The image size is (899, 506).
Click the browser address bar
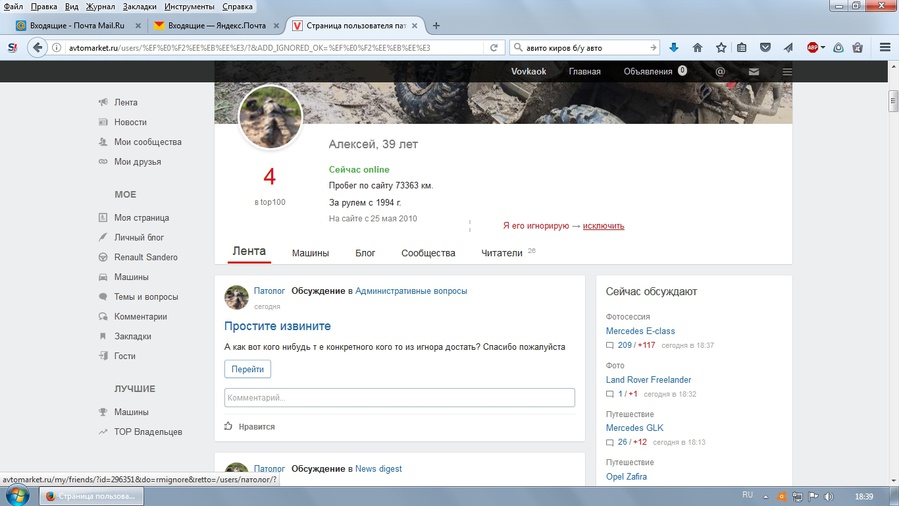(x=274, y=48)
